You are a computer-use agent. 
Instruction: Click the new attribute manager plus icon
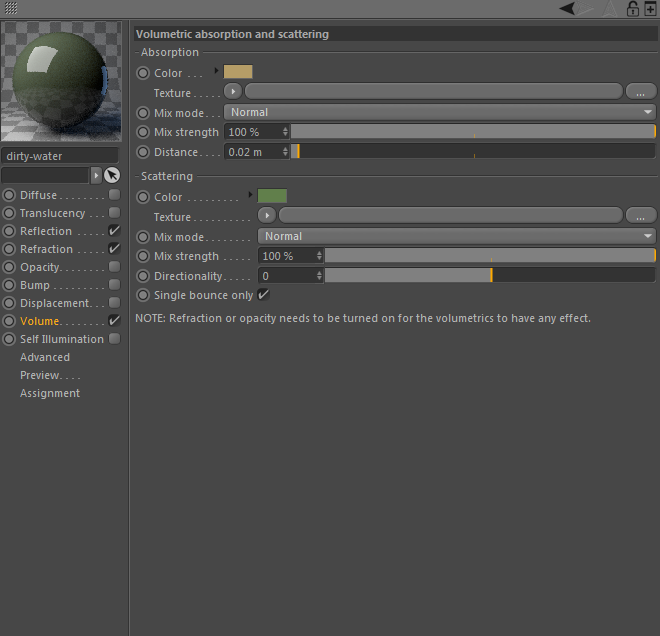tap(650, 8)
